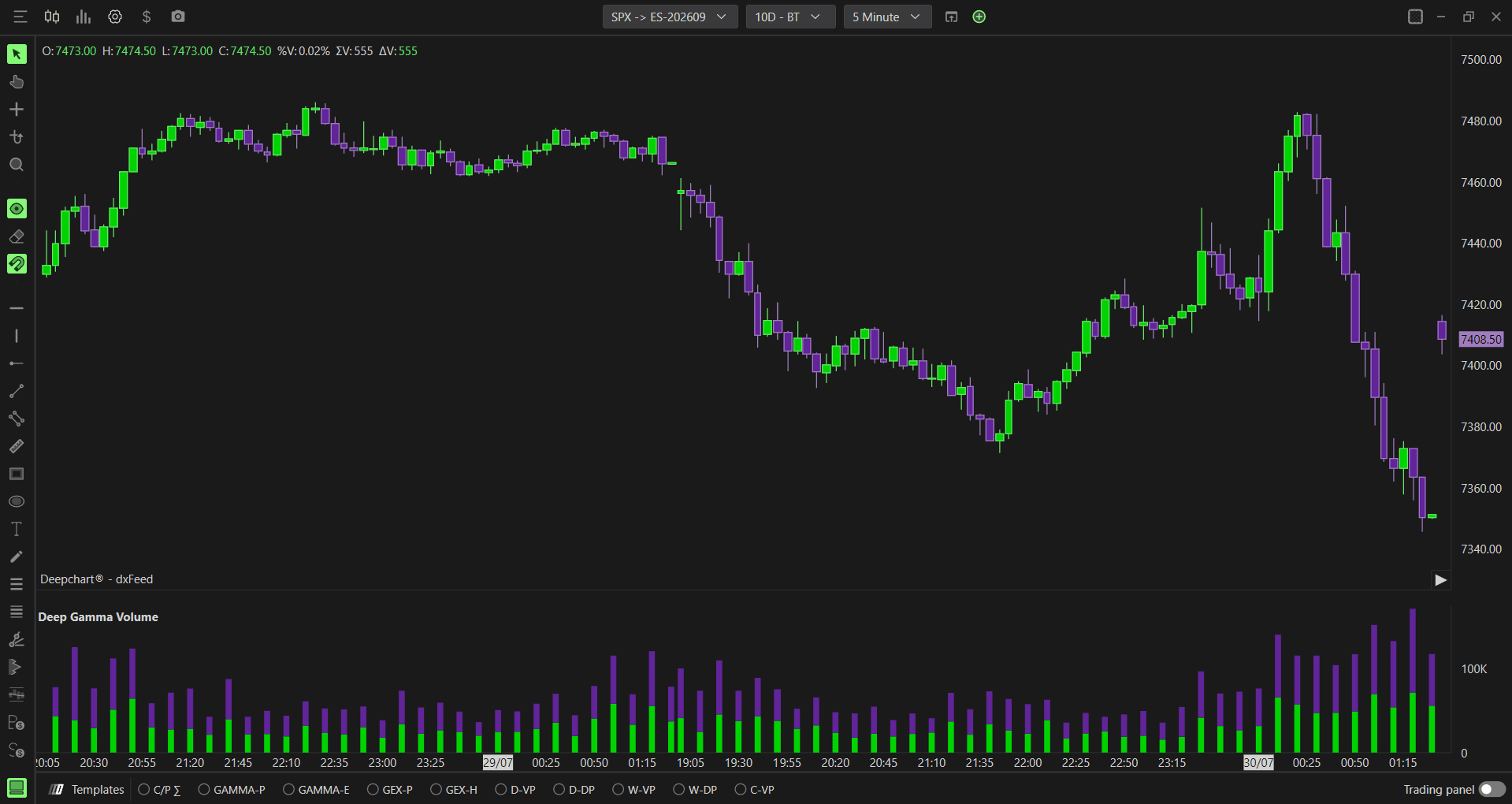Select the W-DP radio option
Screen dimensions: 1512x804
tap(695, 789)
